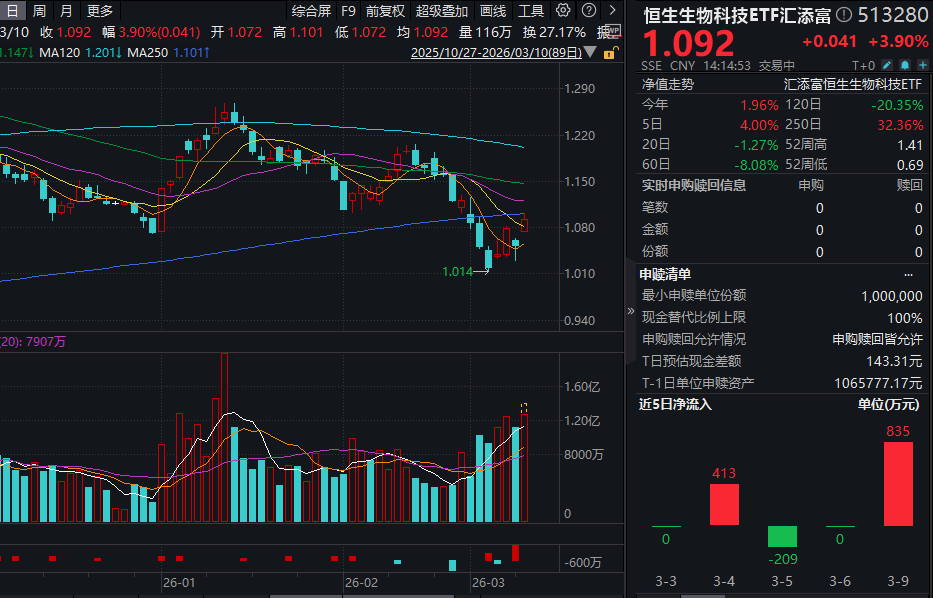Switch to the 日 daily tab
Viewport: 933px width, 598px height.
pyautogui.click(x=11, y=10)
